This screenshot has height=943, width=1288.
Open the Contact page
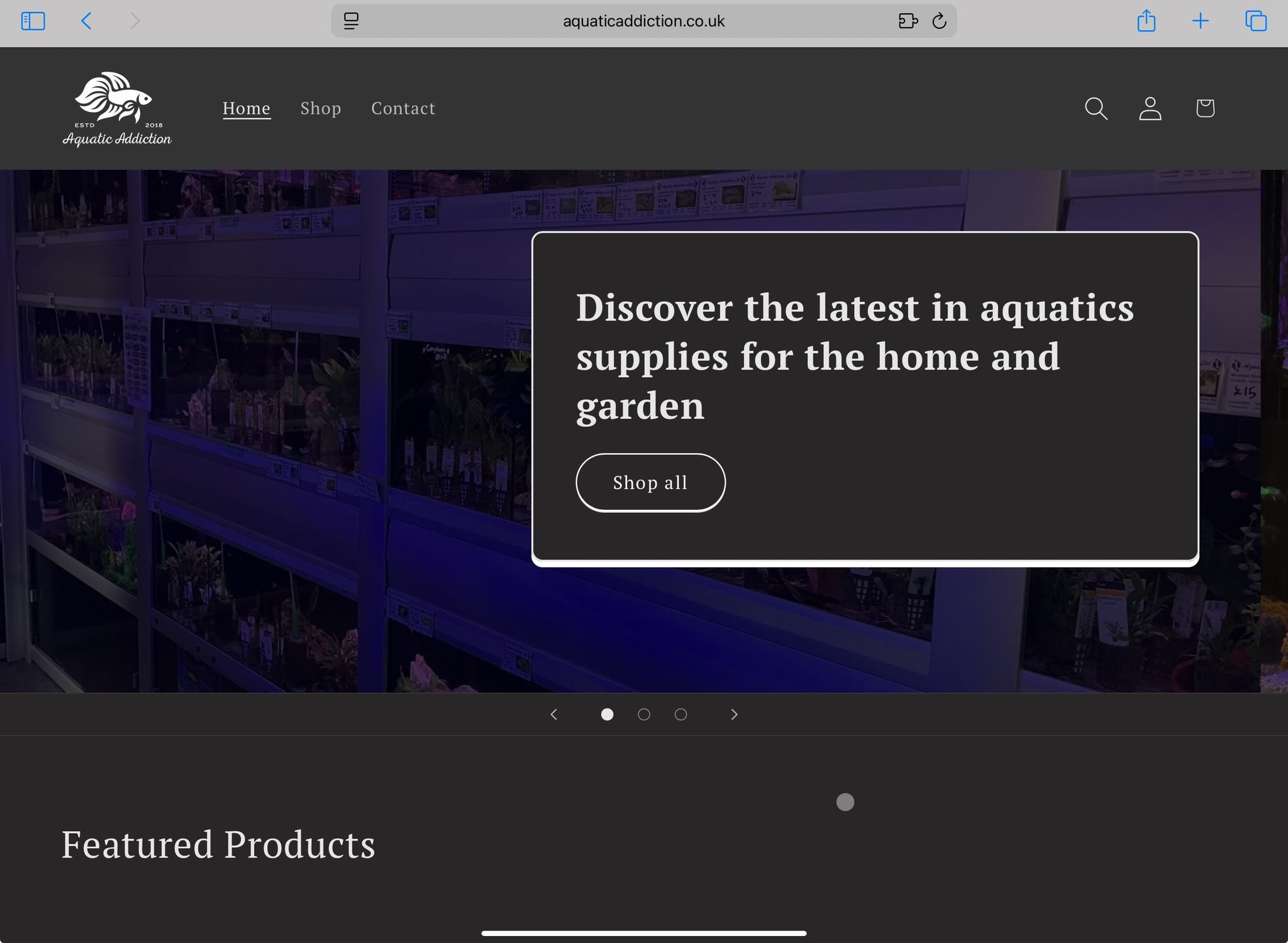point(403,108)
